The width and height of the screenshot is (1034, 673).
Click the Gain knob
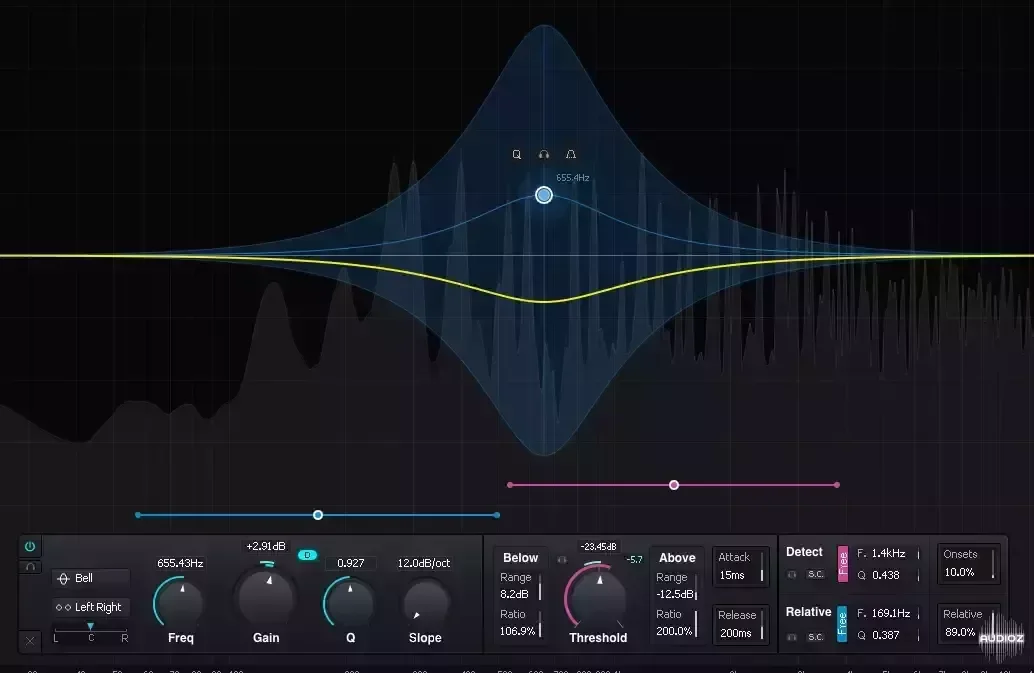(266, 597)
